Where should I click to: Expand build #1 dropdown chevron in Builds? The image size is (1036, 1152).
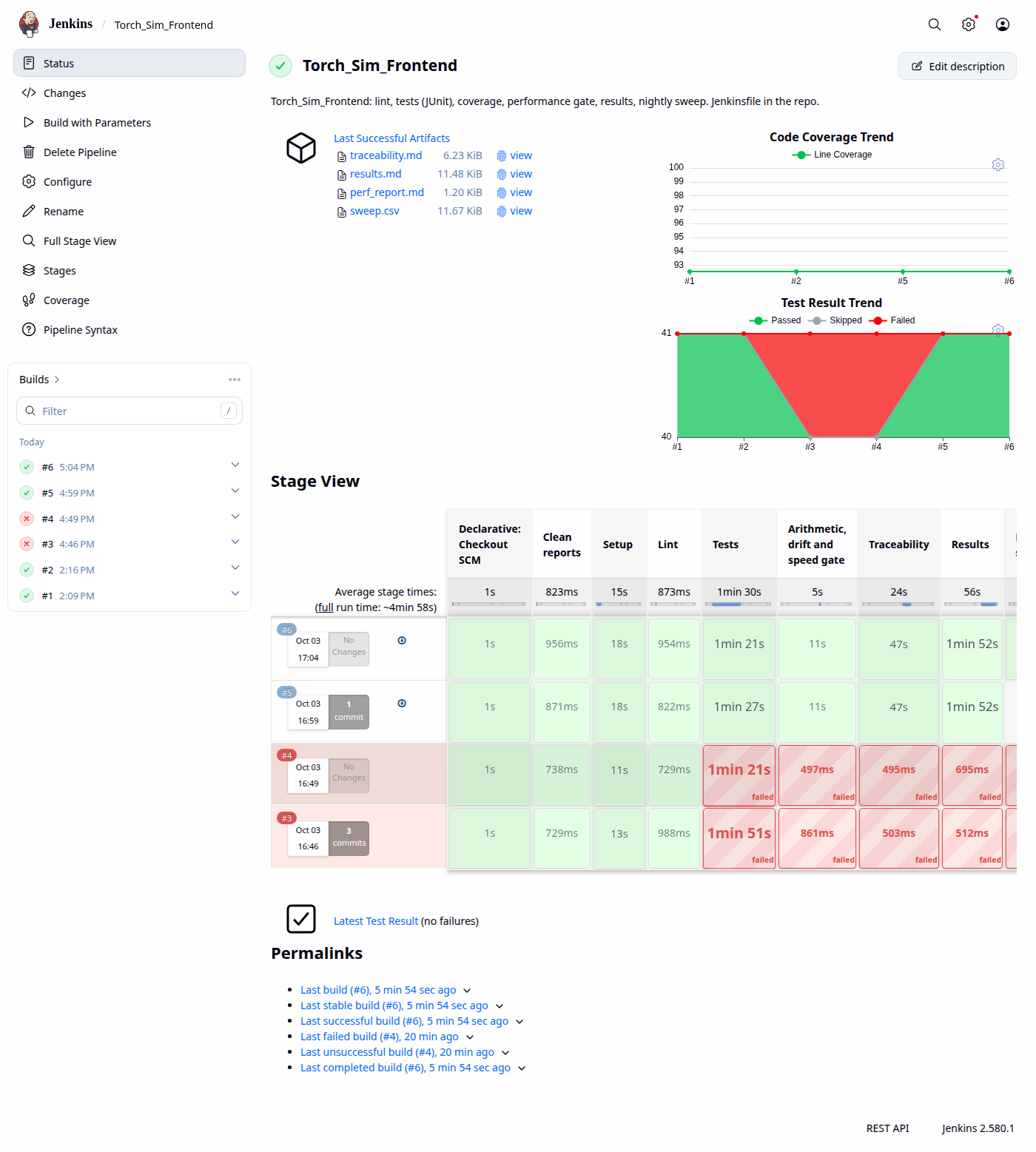point(235,593)
